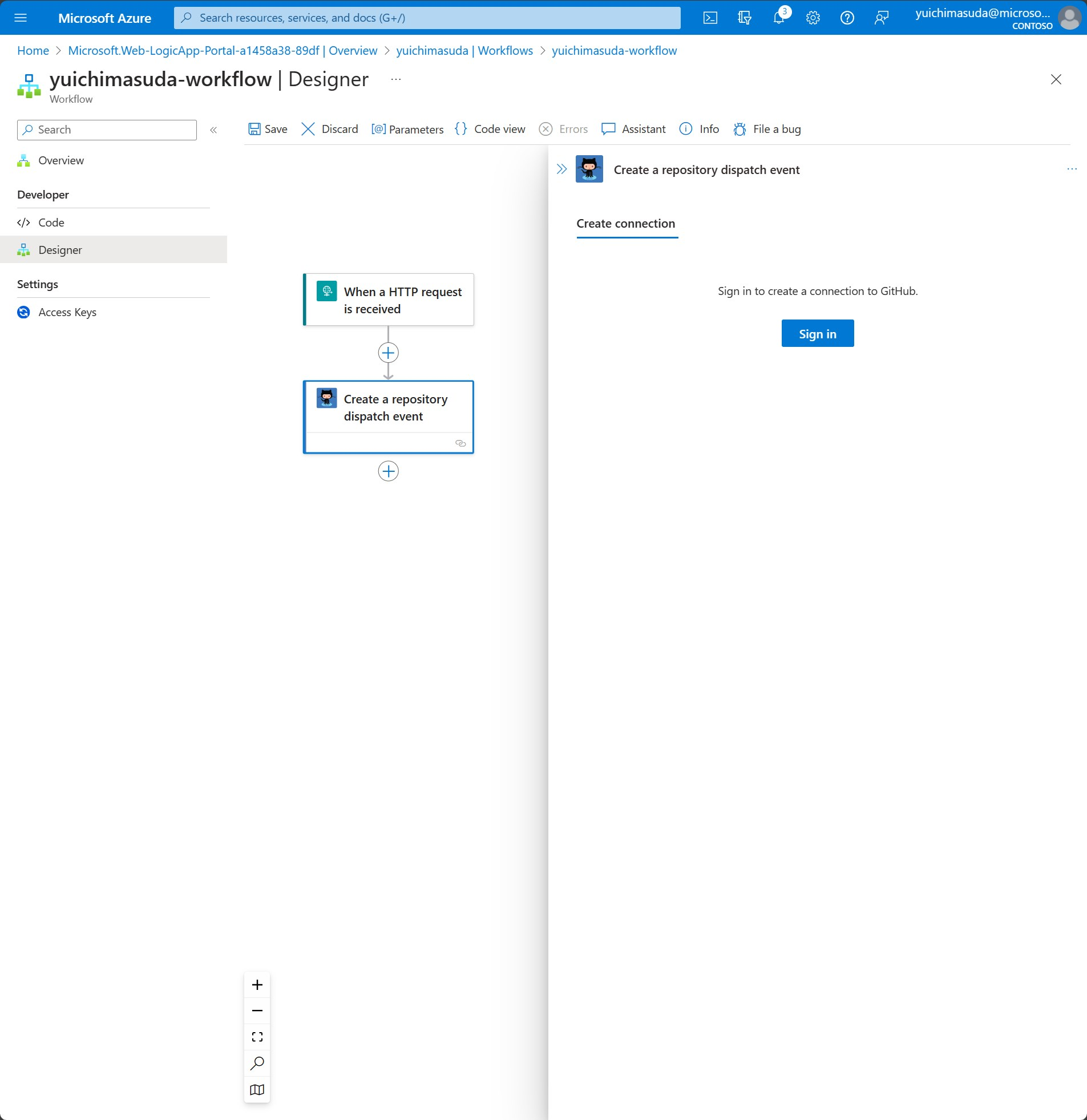Add a new step below dispatch event
The height and width of the screenshot is (1120, 1087).
389,471
